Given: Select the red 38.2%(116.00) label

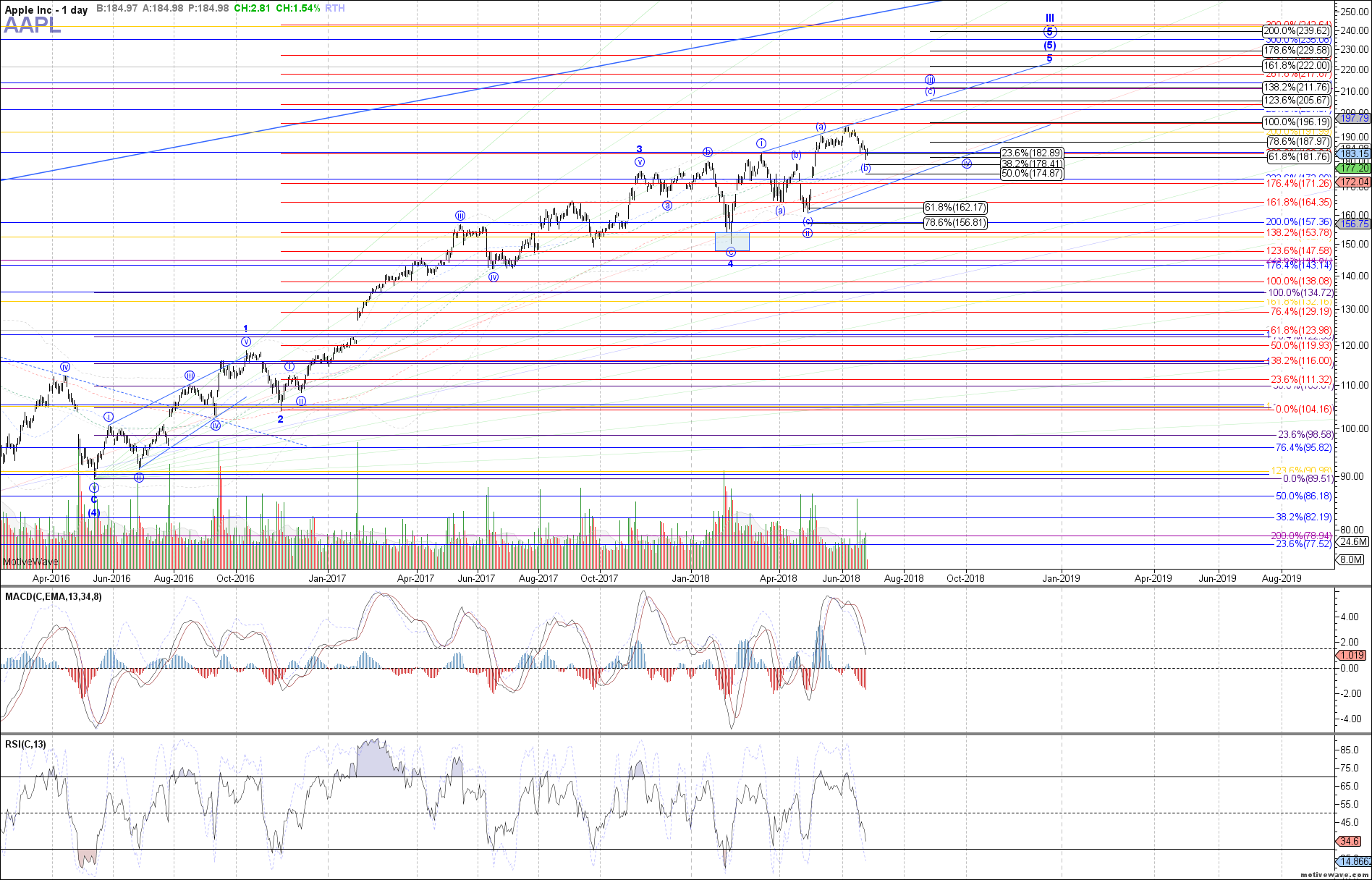Looking at the screenshot, I should (x=1300, y=361).
